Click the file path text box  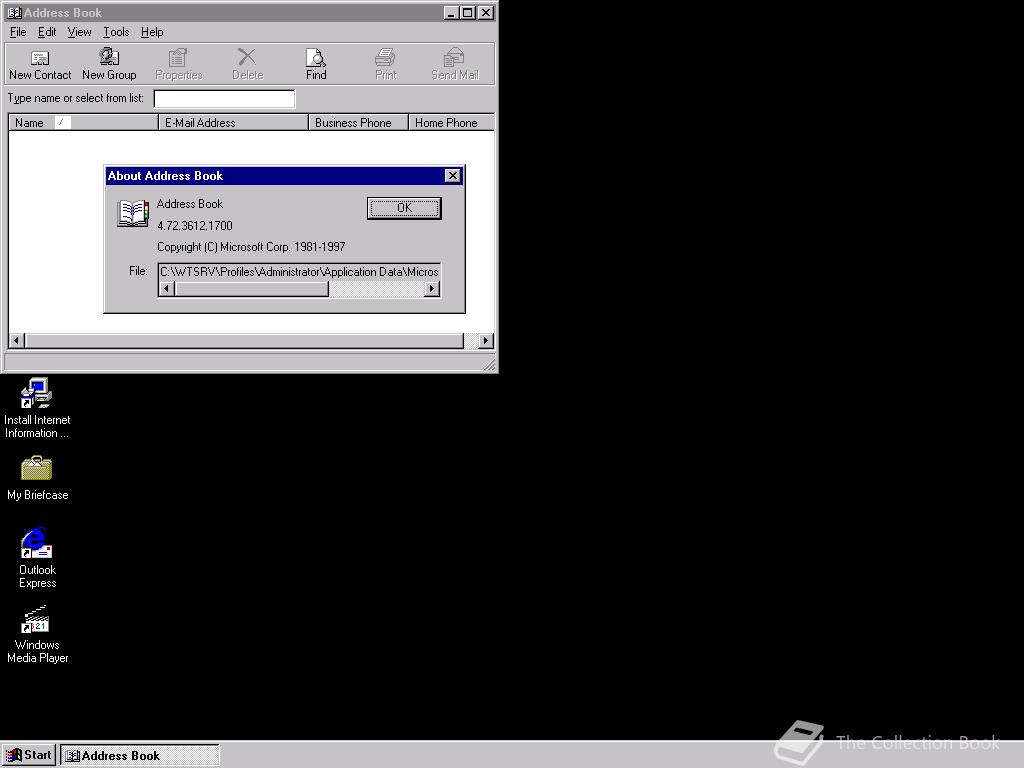(299, 272)
